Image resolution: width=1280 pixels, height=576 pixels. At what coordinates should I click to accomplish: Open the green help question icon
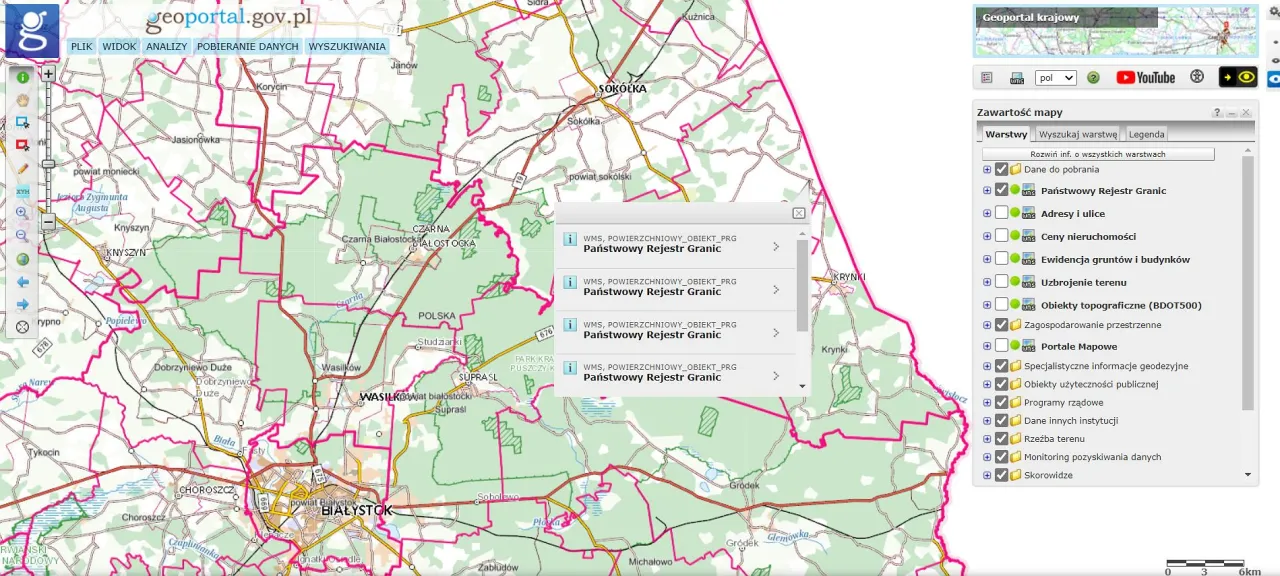click(x=1093, y=78)
